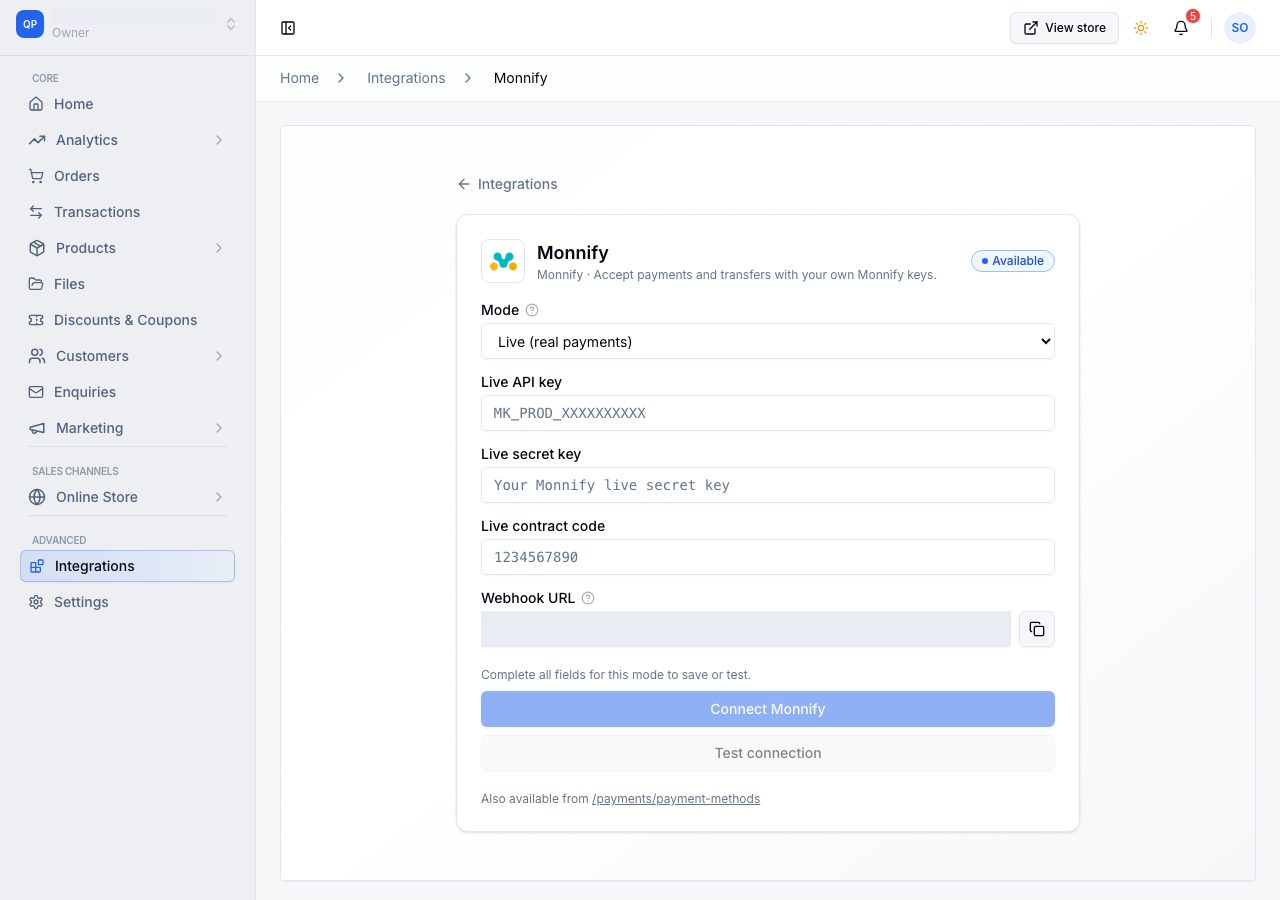Viewport: 1280px width, 900px height.
Task: Click the Connect Monnify button
Action: 768,709
